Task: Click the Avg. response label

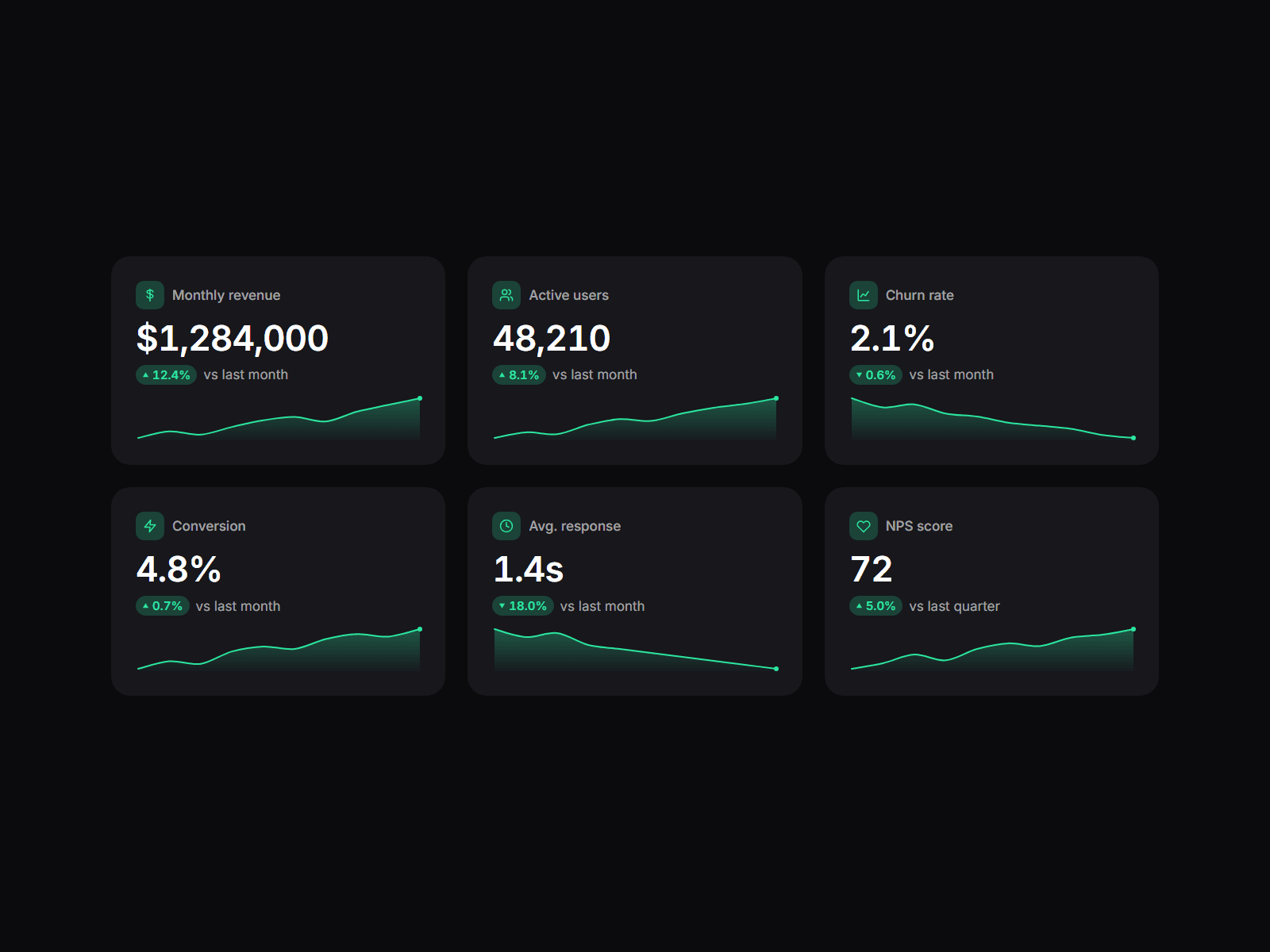Action: [x=575, y=526]
